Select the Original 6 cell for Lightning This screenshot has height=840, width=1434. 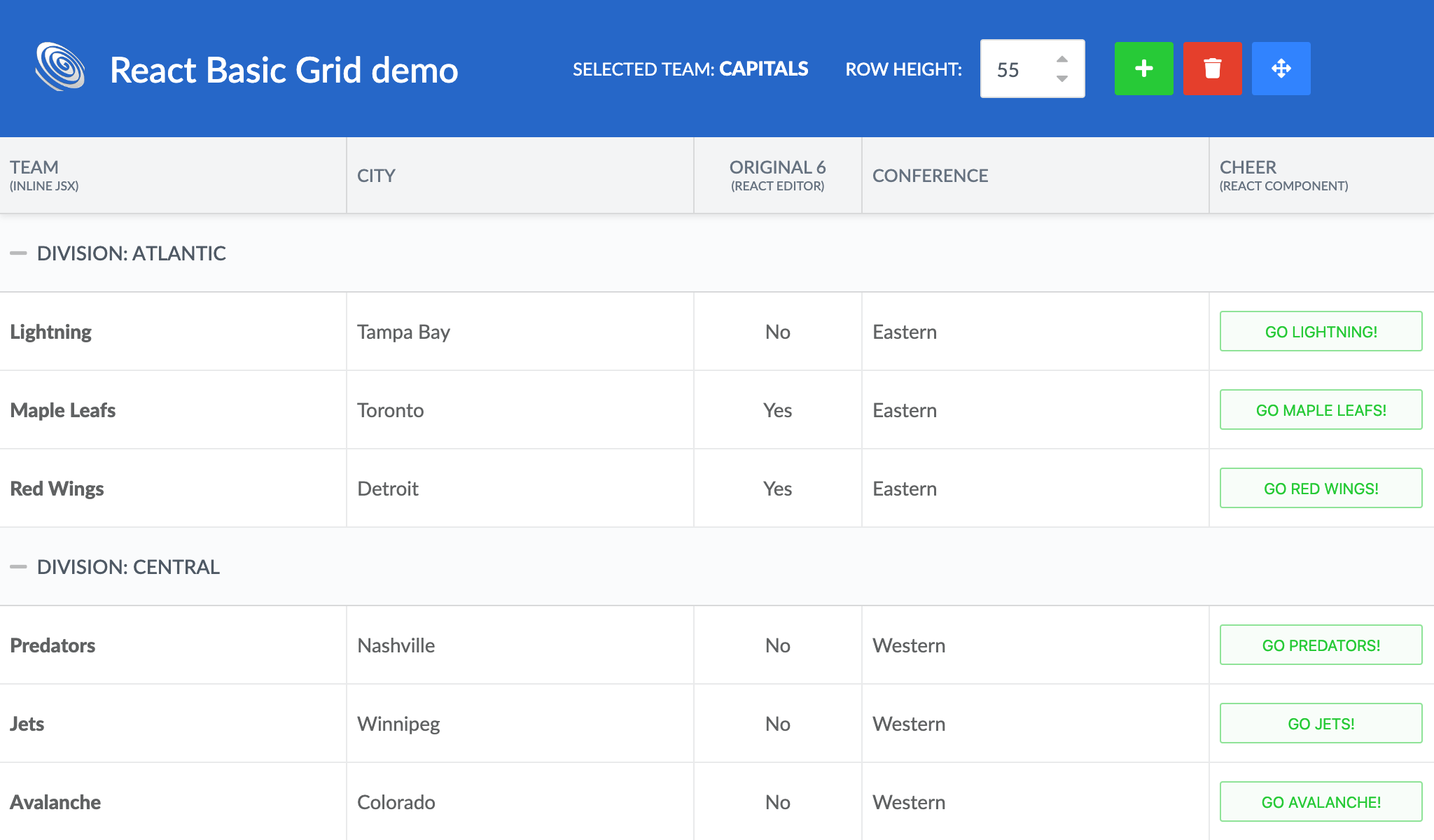777,331
